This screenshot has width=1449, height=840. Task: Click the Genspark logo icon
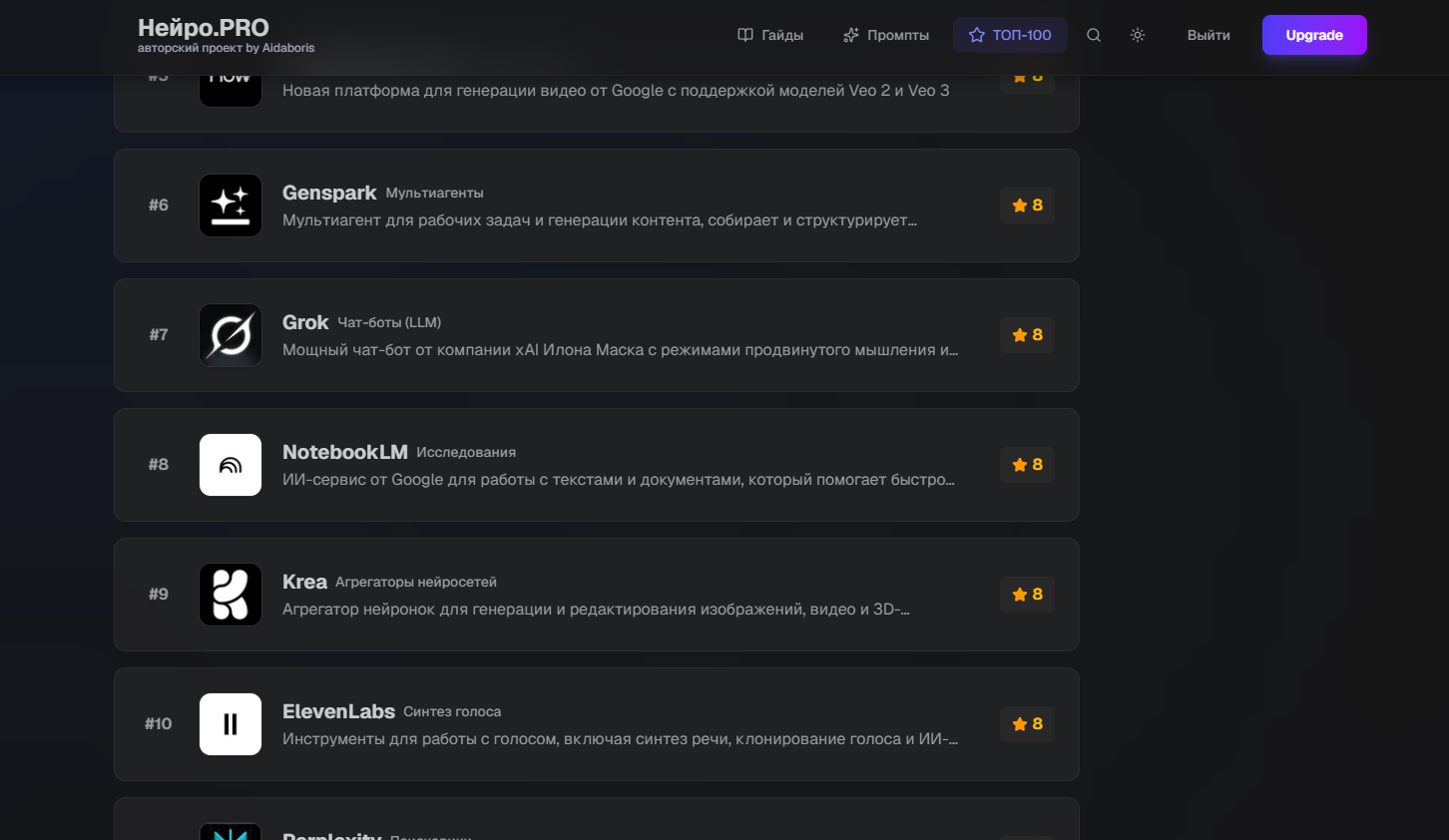(231, 206)
